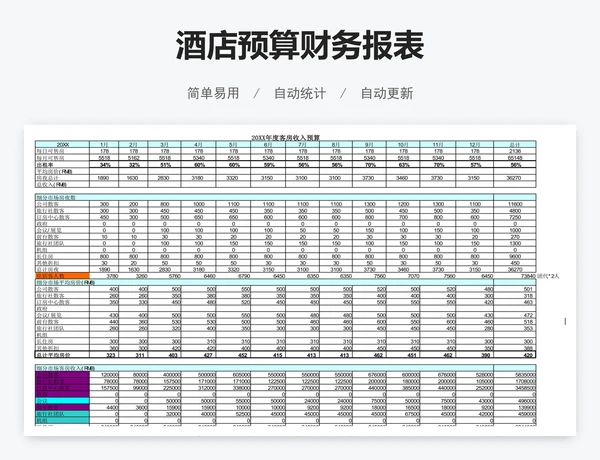
Task: Select the 9600 total cell for 长住房
Action: (515, 256)
